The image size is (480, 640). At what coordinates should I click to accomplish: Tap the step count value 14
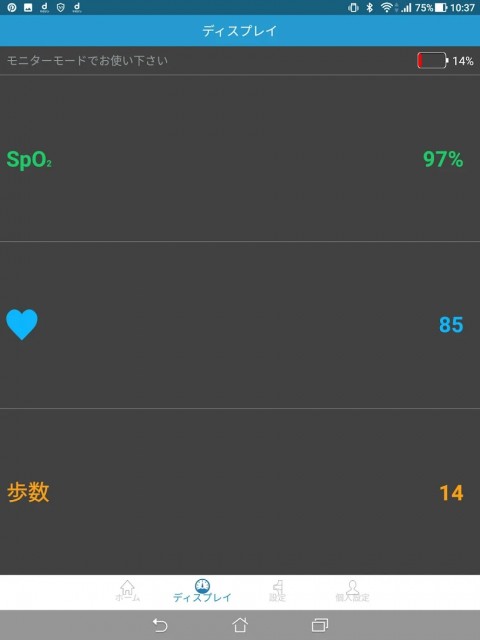click(x=451, y=493)
